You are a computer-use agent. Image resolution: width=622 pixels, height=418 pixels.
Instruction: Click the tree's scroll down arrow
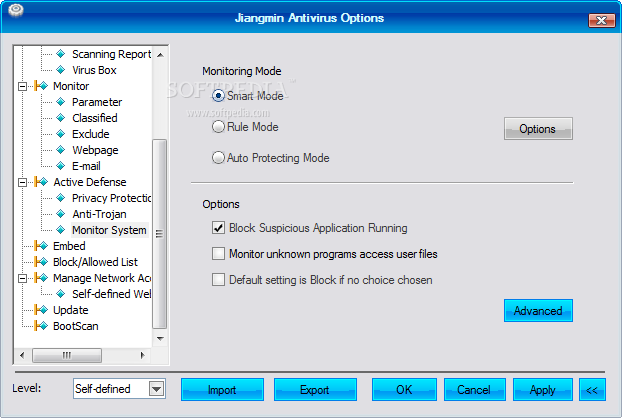click(x=160, y=339)
